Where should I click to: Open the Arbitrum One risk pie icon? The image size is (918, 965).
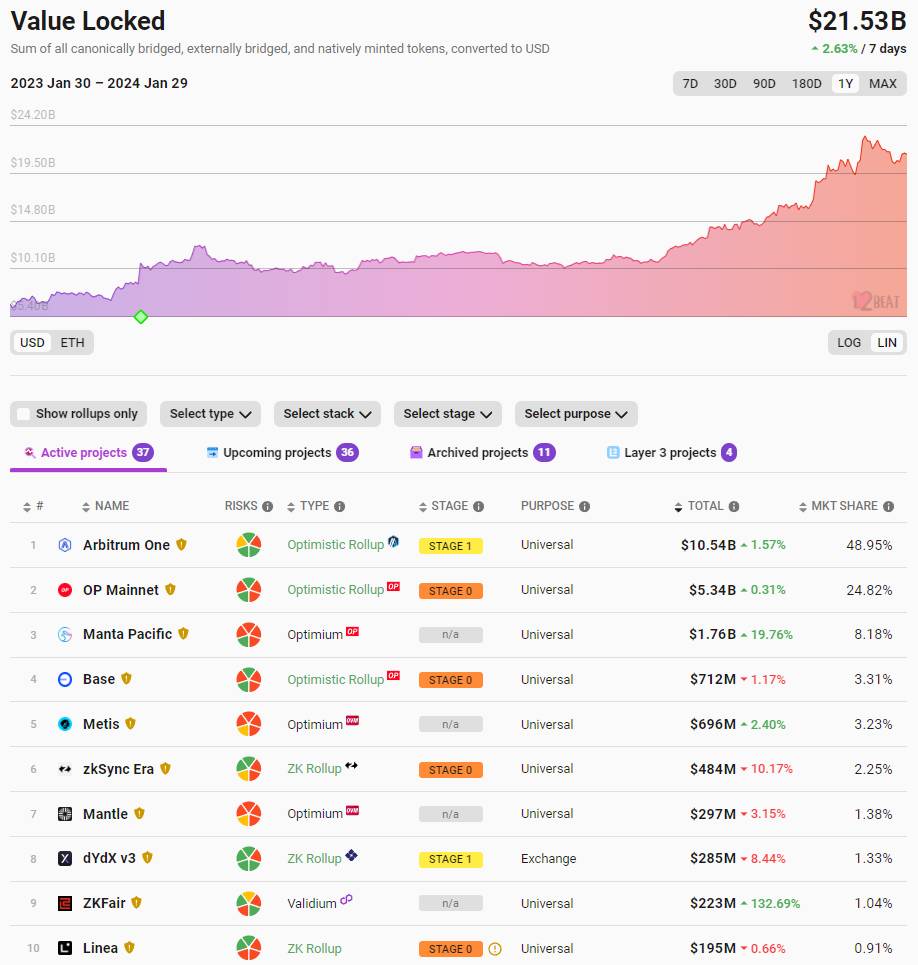(249, 545)
